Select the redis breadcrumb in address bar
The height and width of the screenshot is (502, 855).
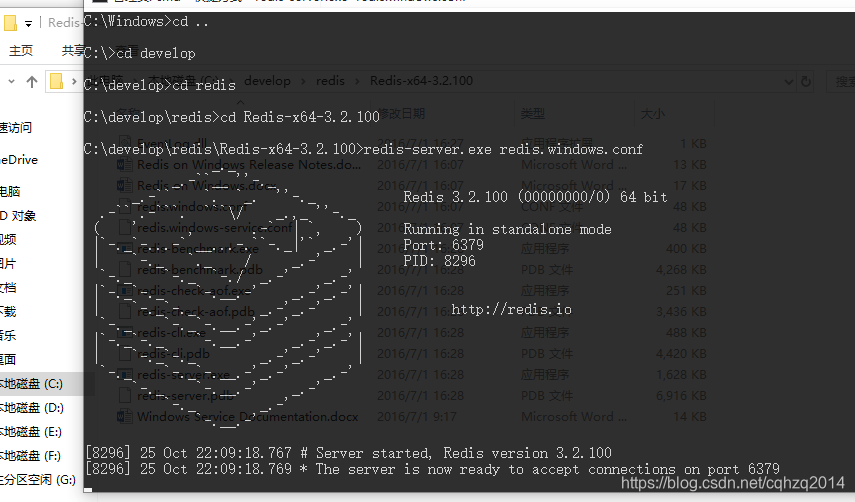(x=330, y=81)
